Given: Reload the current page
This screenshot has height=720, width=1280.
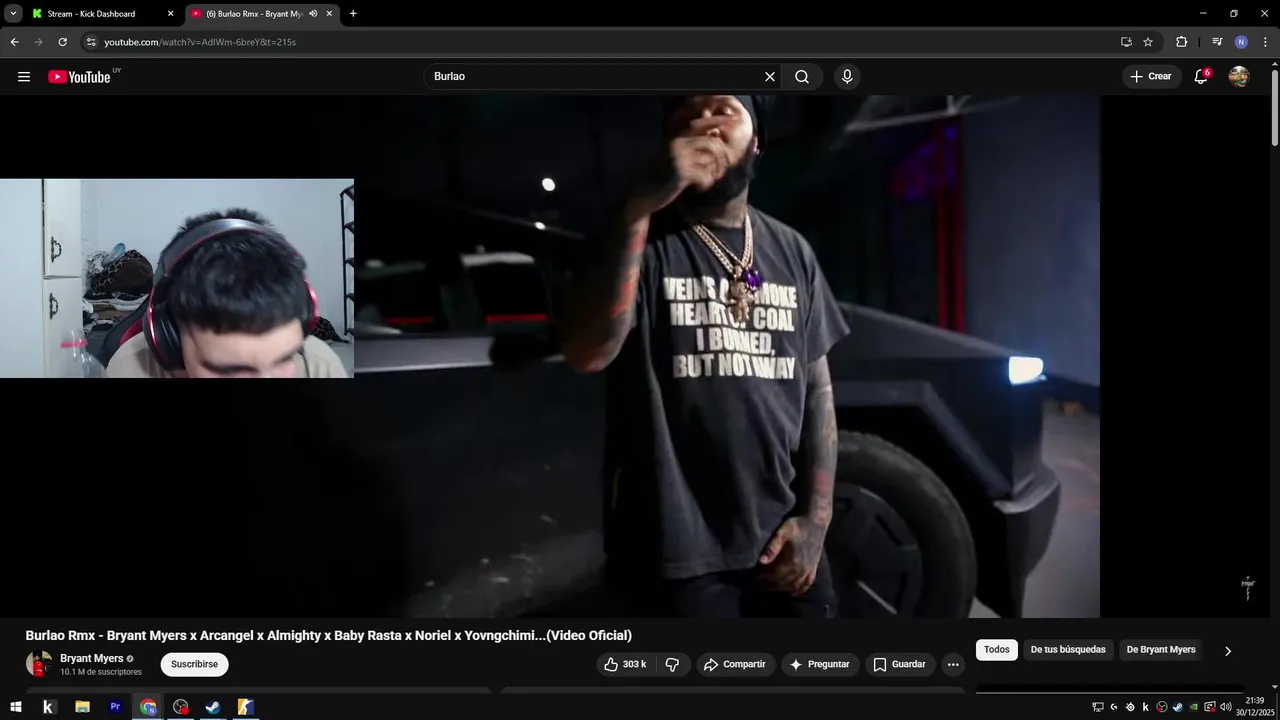Looking at the screenshot, I should click(x=62, y=42).
